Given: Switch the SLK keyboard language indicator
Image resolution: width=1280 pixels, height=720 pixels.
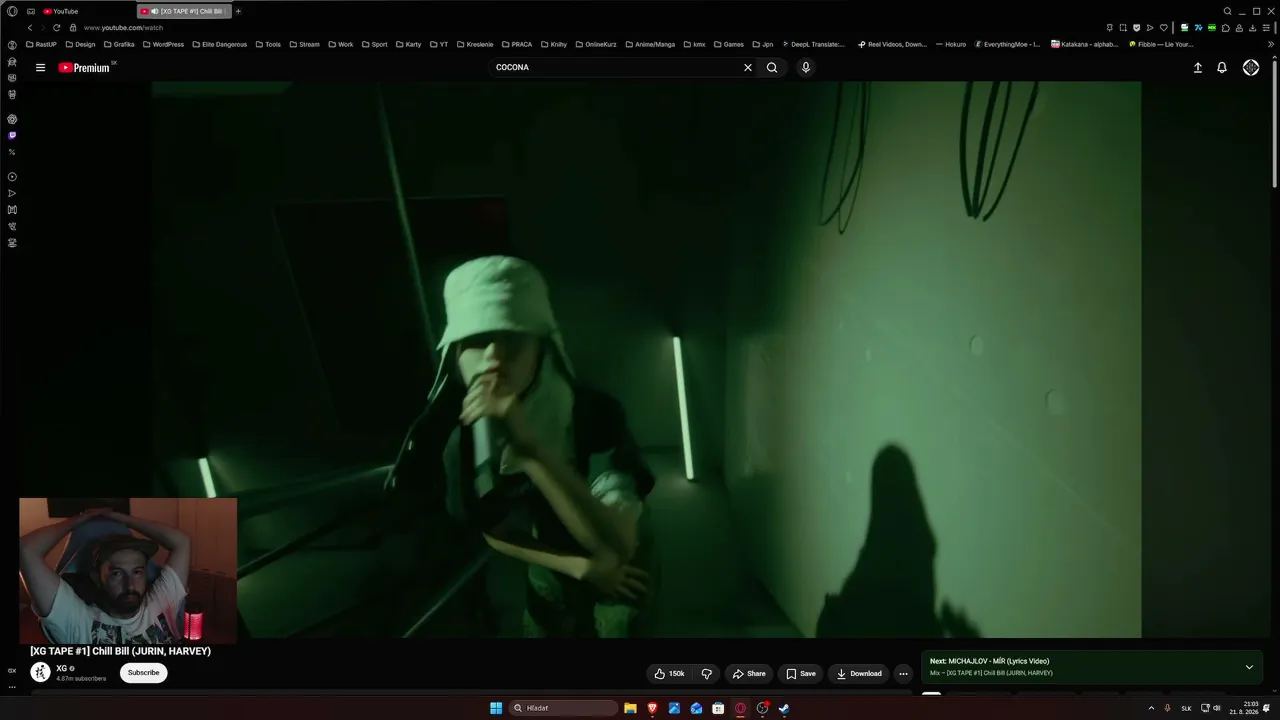Looking at the screenshot, I should [1186, 708].
